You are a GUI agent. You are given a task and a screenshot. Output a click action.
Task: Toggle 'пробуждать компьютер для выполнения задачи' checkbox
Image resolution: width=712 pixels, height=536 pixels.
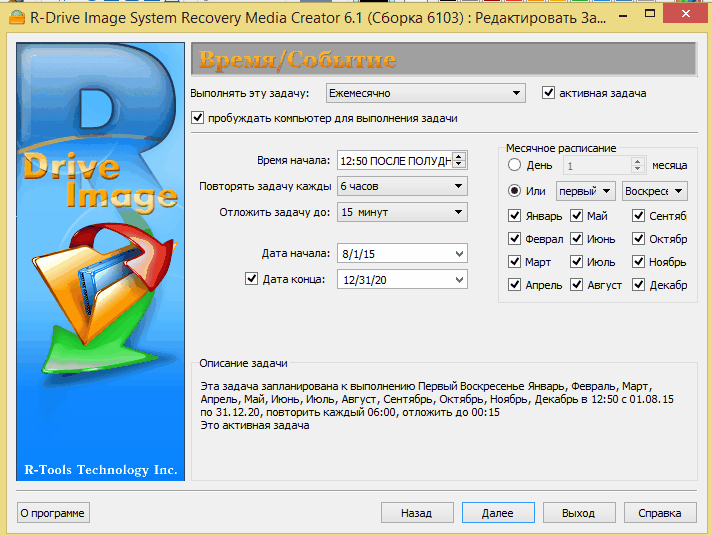(198, 118)
